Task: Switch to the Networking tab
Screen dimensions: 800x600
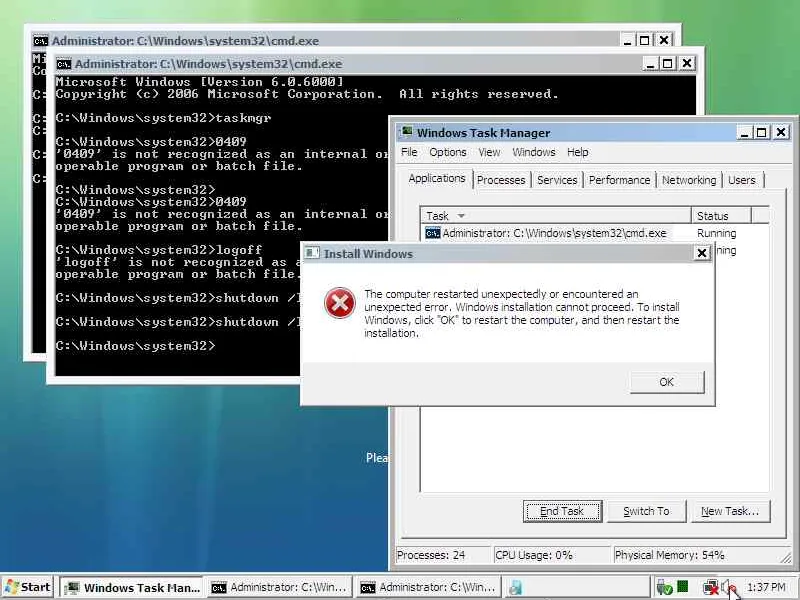Action: coord(689,180)
